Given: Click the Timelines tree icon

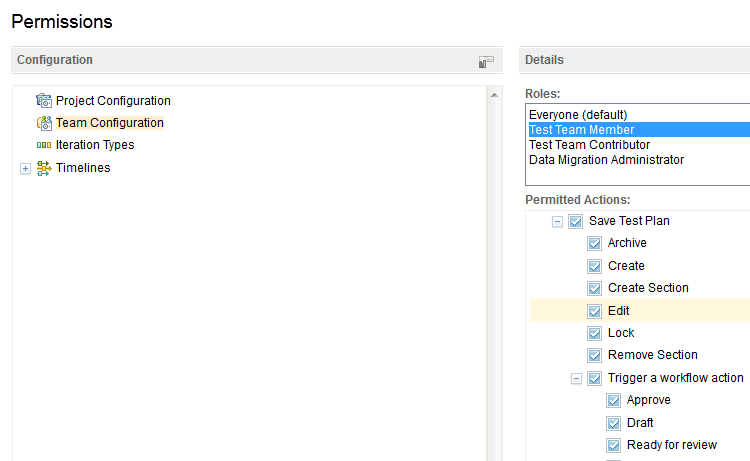Looking at the screenshot, I should [x=43, y=168].
